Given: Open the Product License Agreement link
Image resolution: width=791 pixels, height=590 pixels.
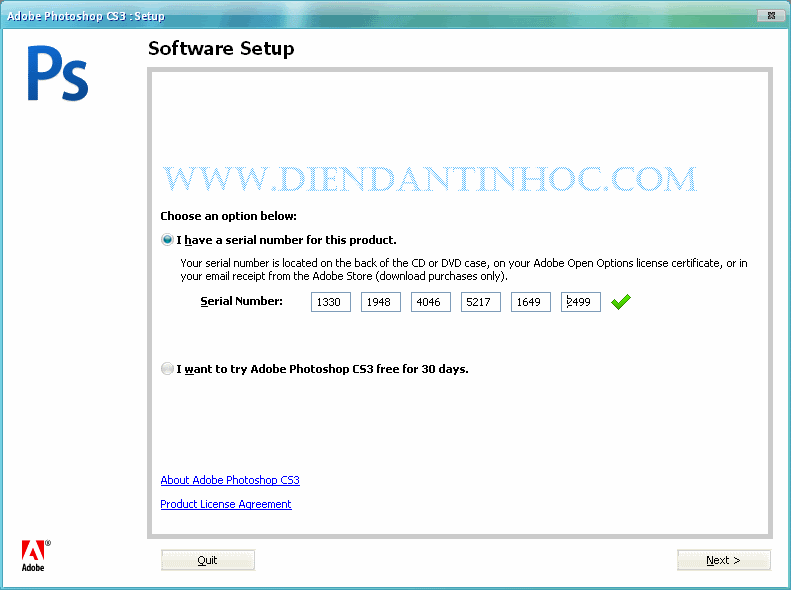Looking at the screenshot, I should [x=226, y=504].
